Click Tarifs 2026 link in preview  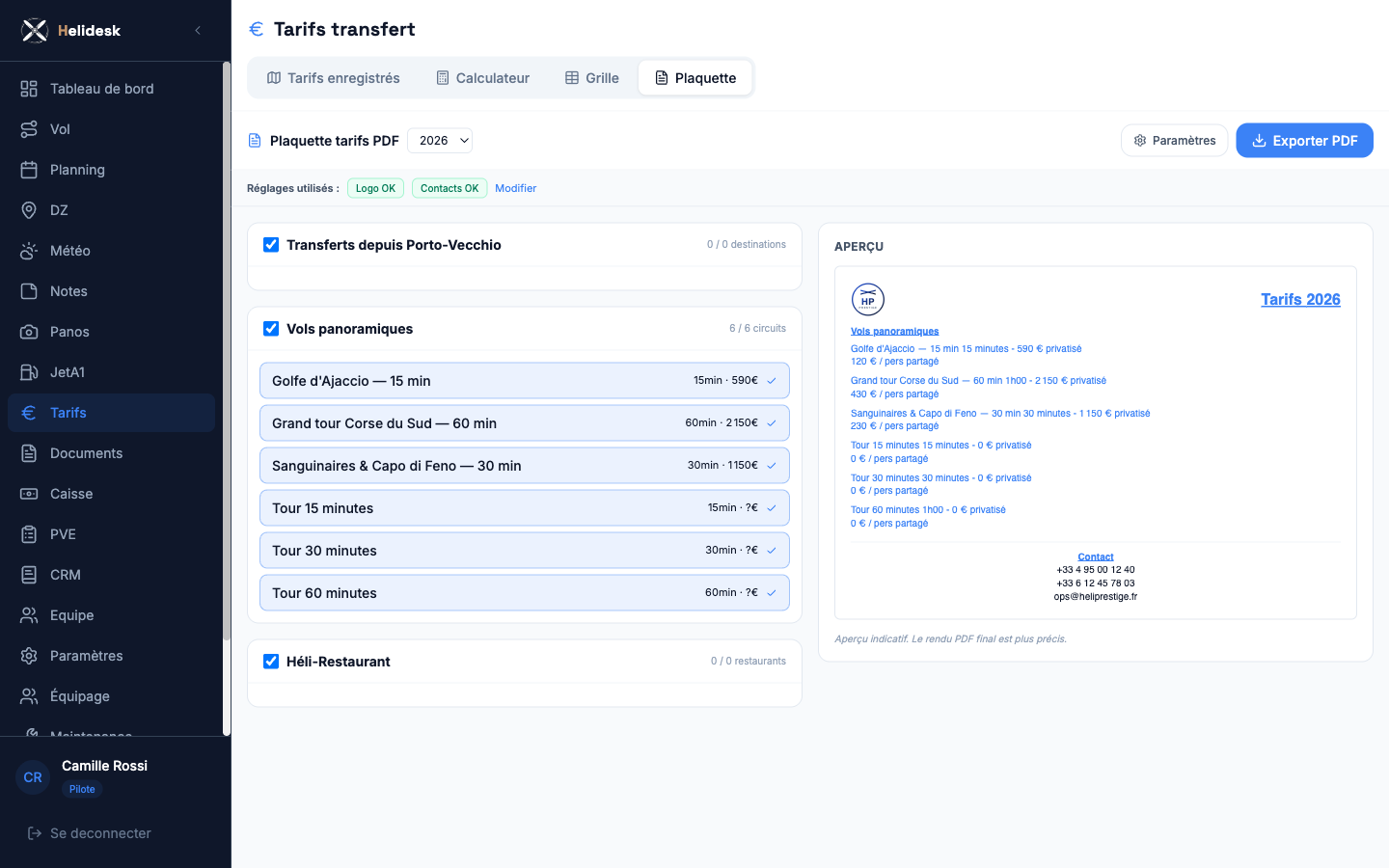[1300, 300]
